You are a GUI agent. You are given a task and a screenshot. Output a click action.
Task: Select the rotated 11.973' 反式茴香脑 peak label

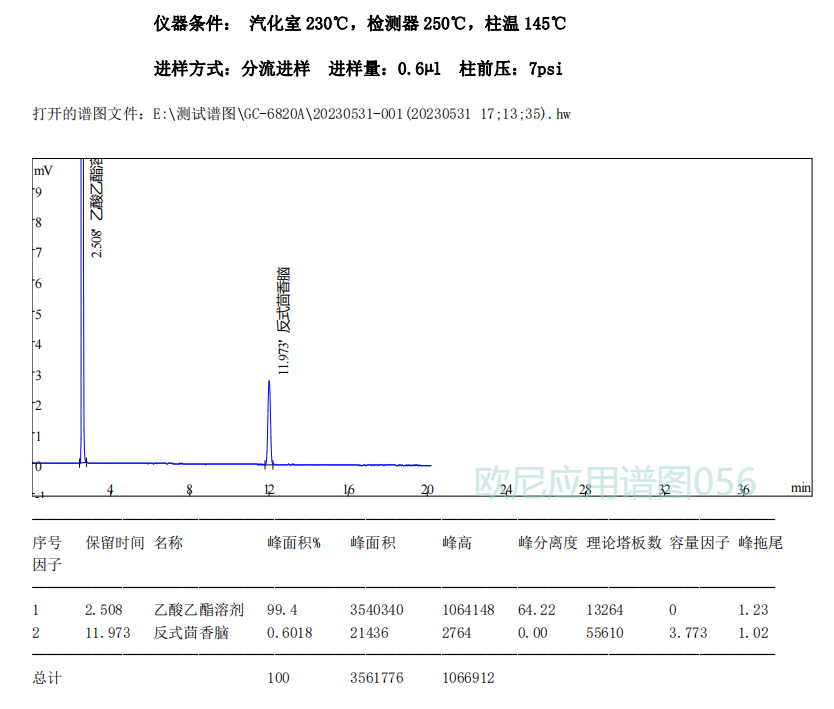point(284,320)
